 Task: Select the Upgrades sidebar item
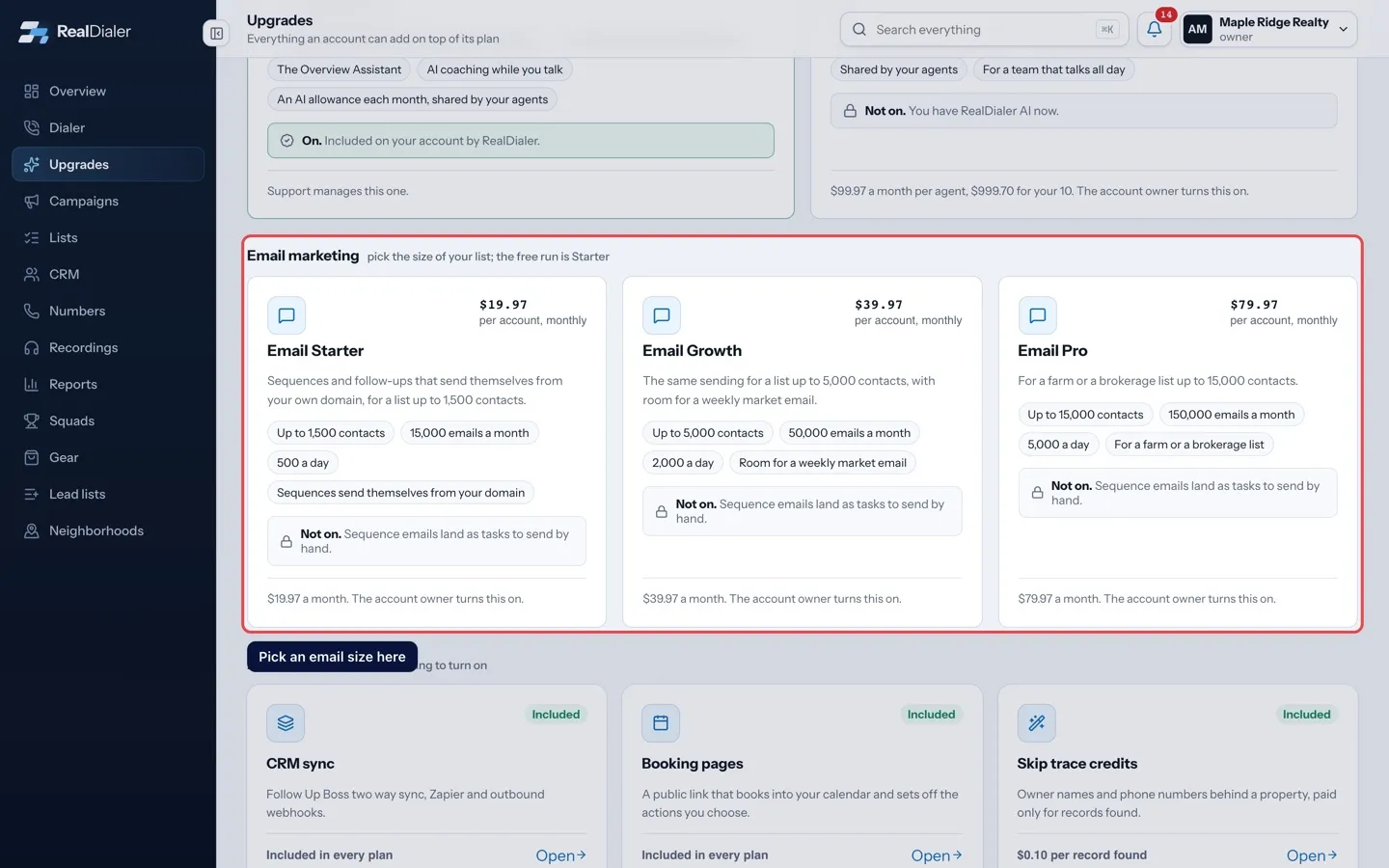(x=108, y=165)
